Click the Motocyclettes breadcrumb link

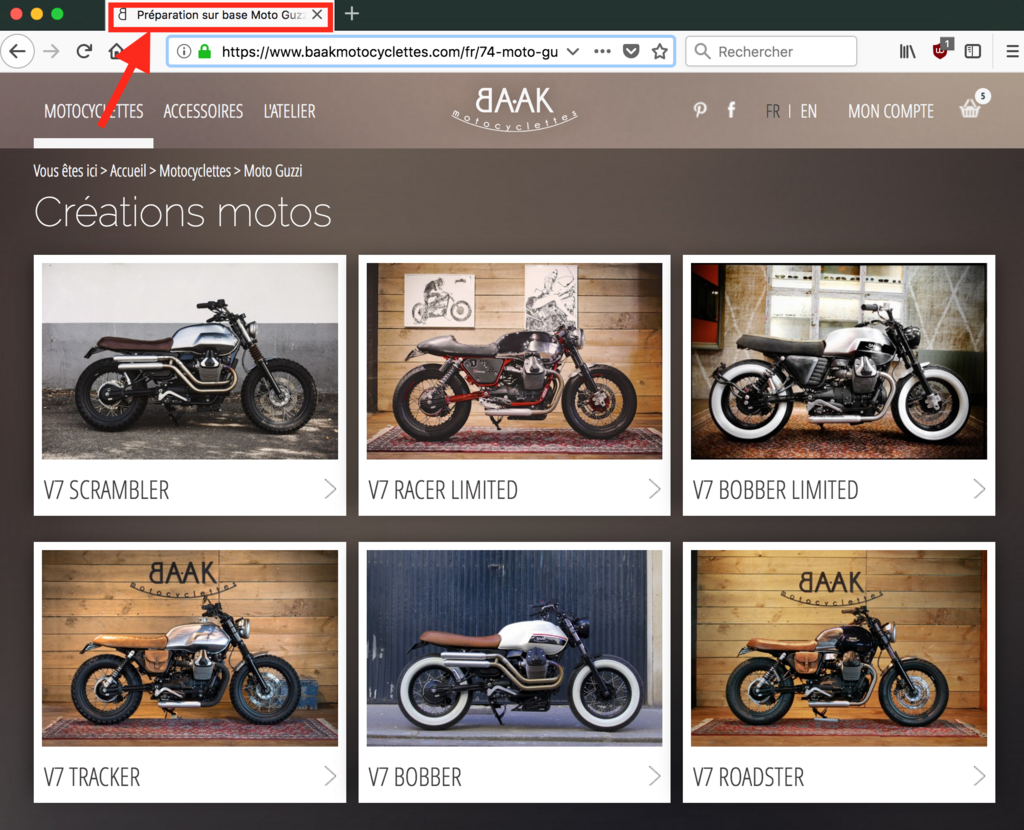tap(195, 170)
